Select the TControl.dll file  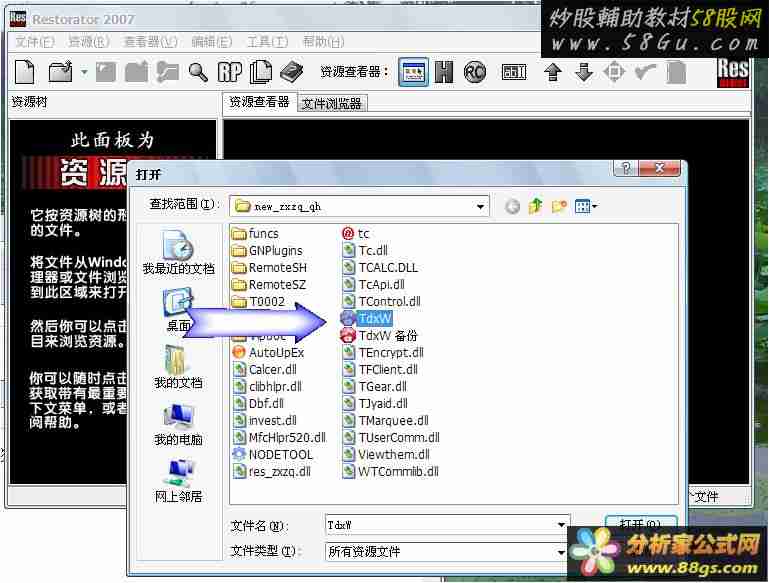coord(382,302)
